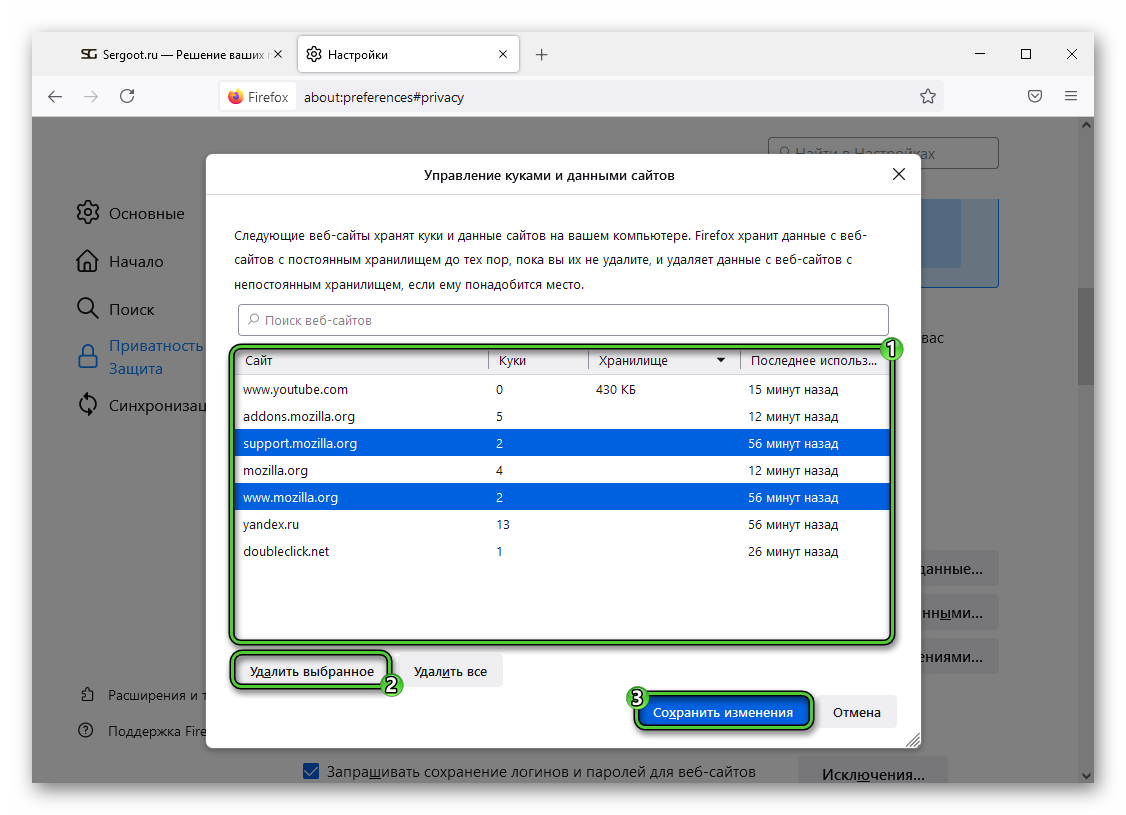The width and height of the screenshot is (1126, 815).
Task: Open the Основные settings section
Action: click(x=146, y=213)
